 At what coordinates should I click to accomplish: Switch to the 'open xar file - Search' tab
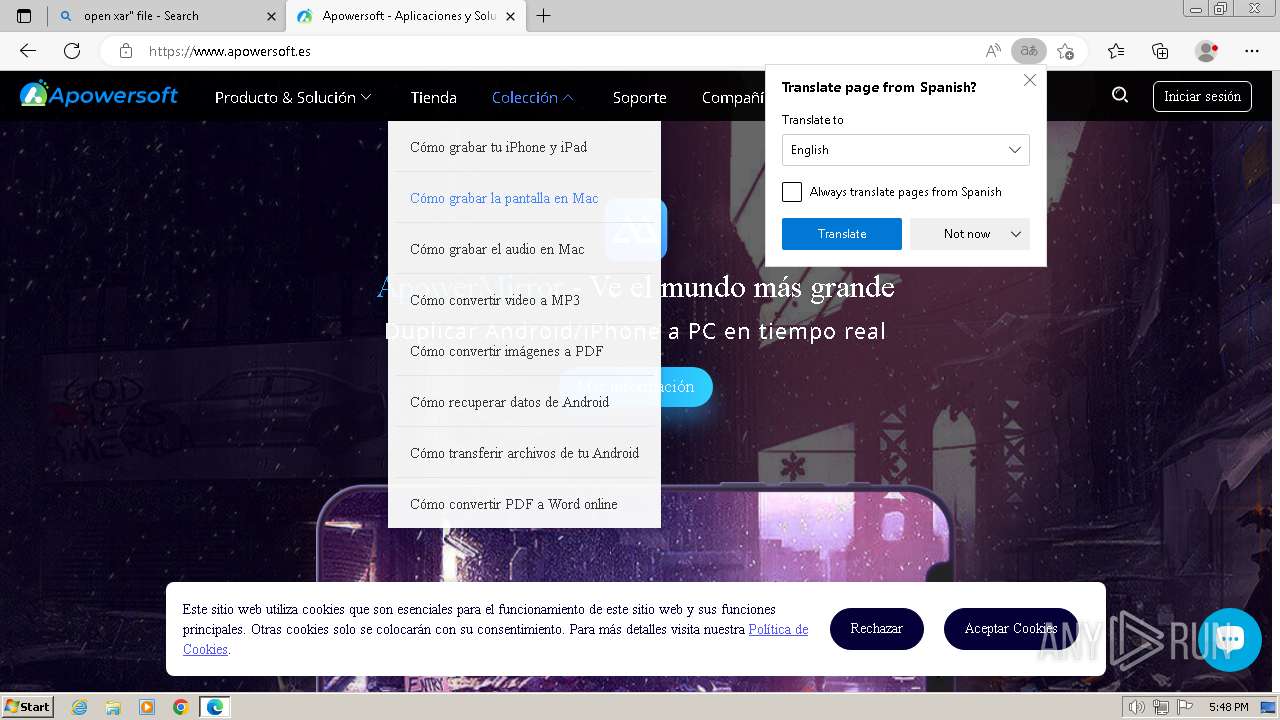(166, 16)
